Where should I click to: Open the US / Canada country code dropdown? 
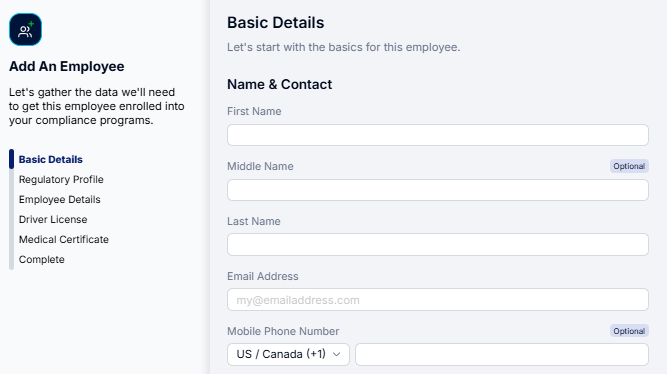pos(288,354)
